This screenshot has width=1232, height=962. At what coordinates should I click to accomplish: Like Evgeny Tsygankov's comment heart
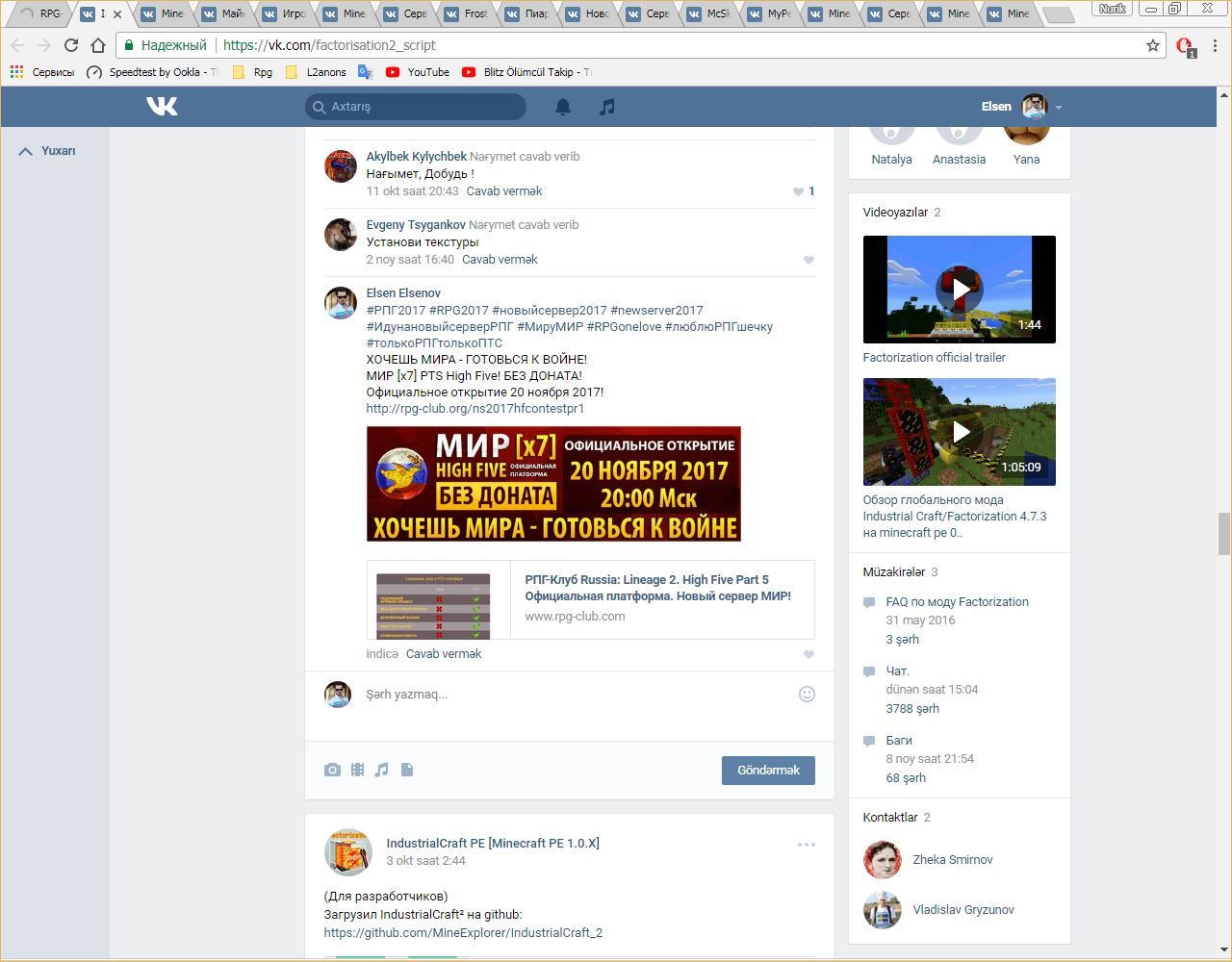tap(808, 260)
